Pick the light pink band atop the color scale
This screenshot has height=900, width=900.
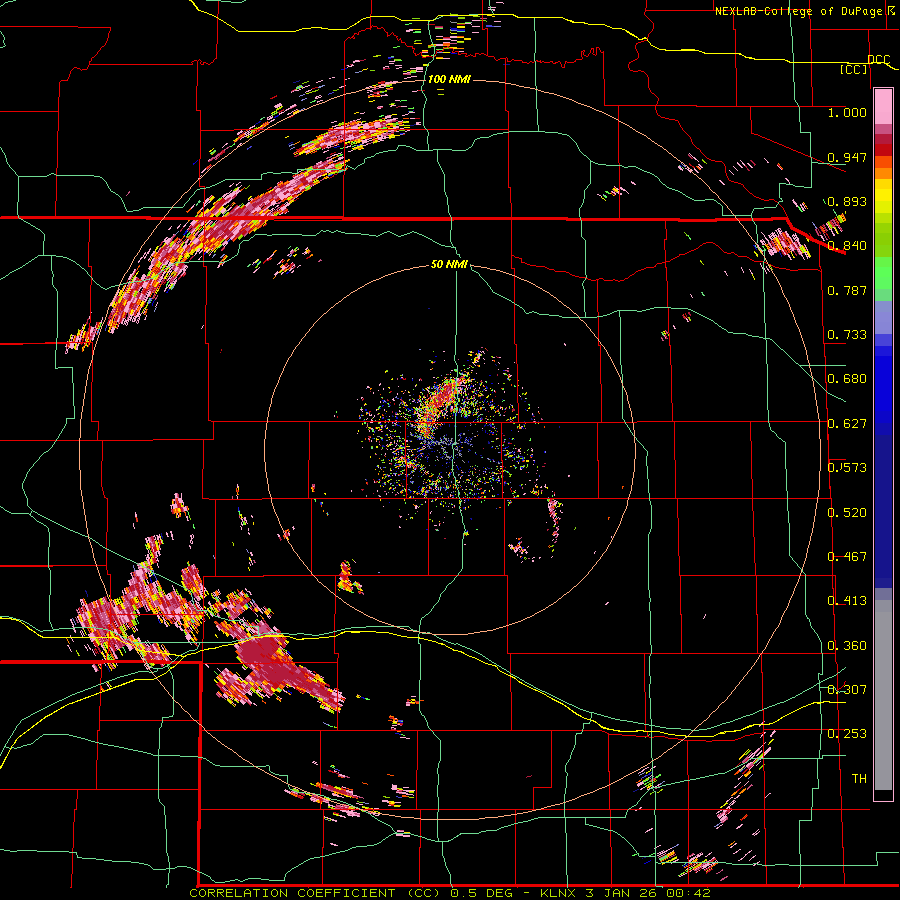[883, 106]
